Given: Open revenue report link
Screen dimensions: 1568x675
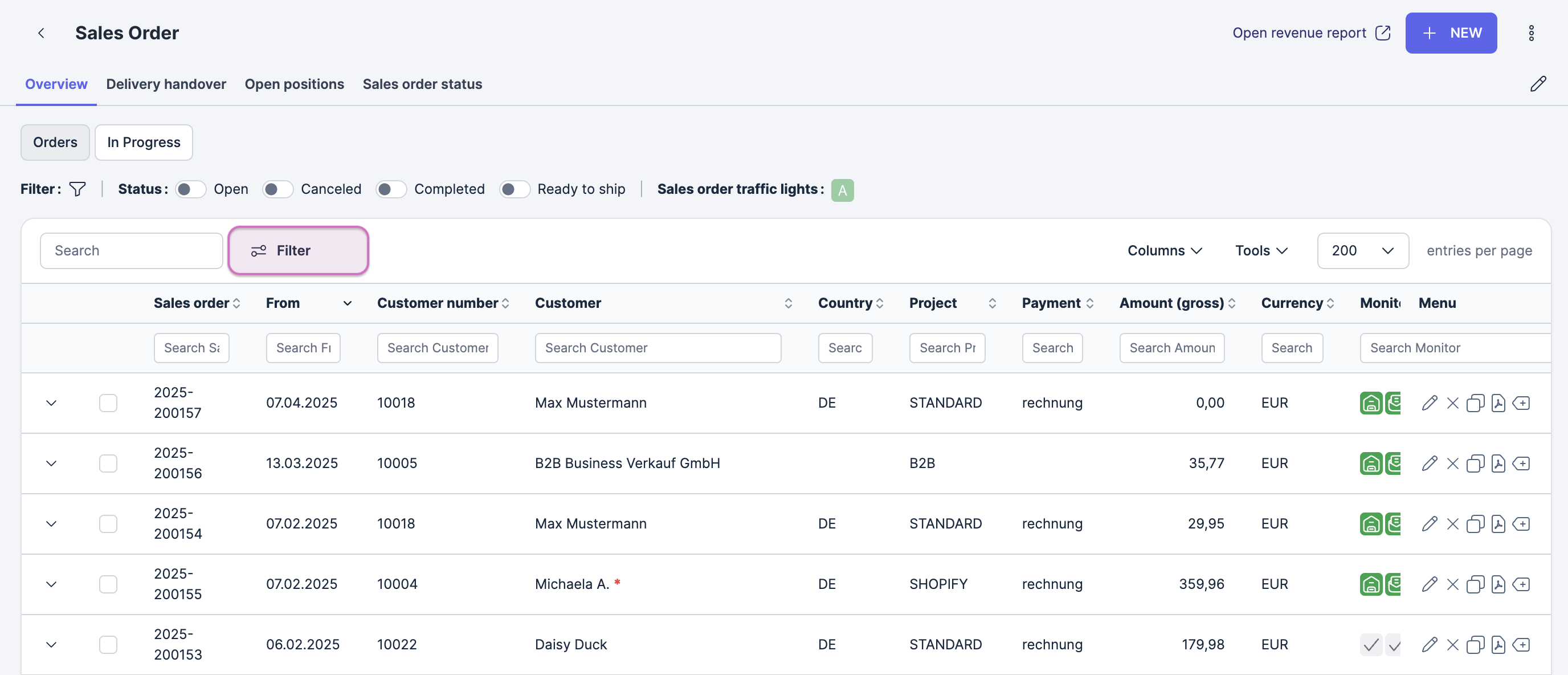Looking at the screenshot, I should [1310, 33].
